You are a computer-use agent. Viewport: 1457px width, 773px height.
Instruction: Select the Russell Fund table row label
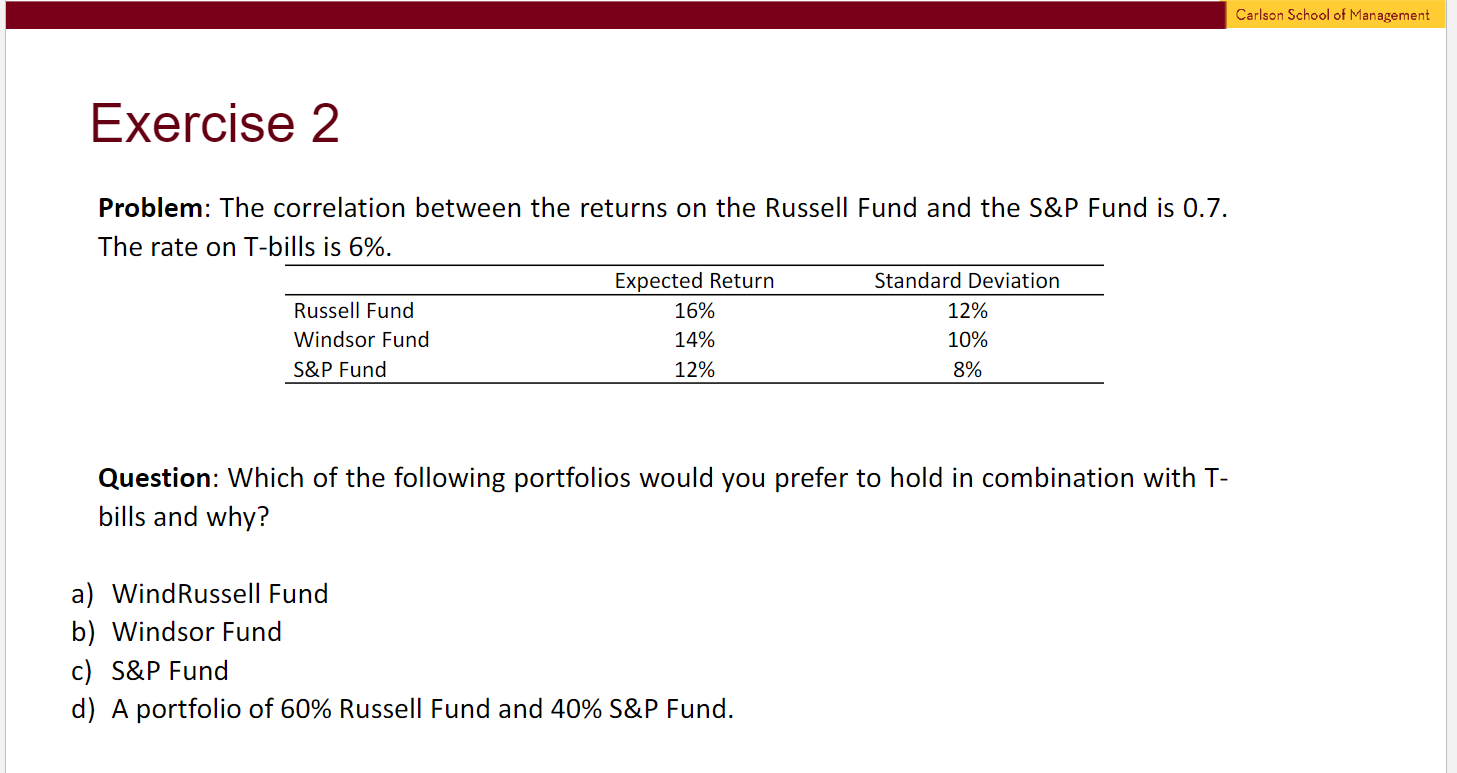tap(354, 311)
